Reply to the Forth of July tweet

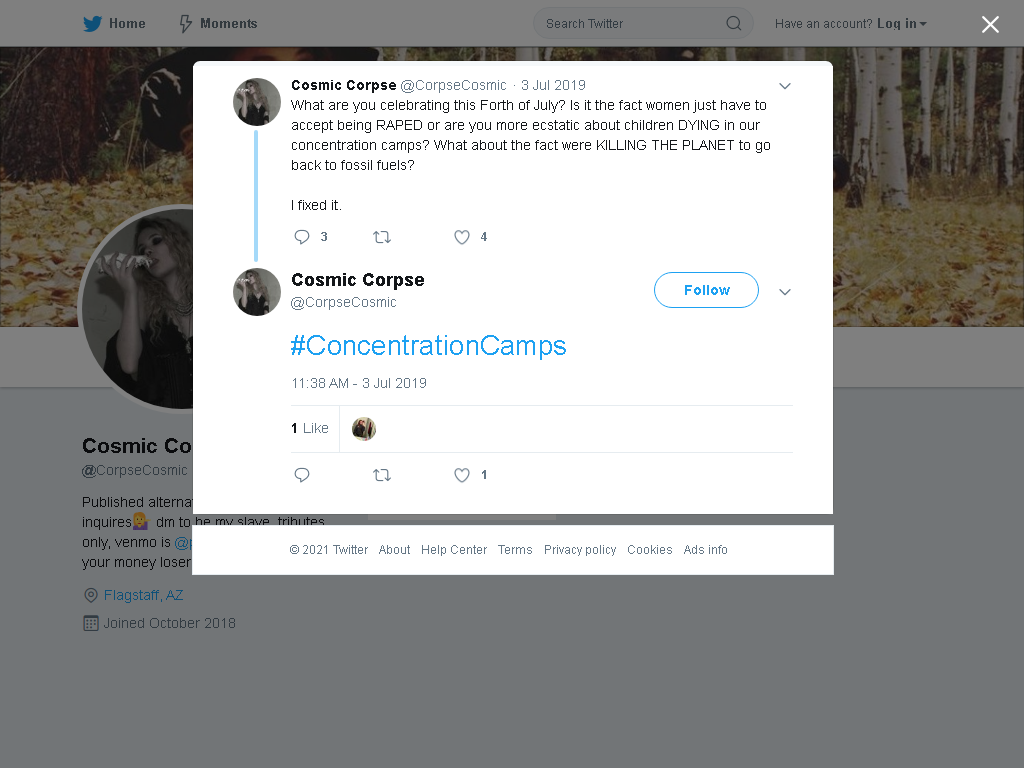point(301,237)
